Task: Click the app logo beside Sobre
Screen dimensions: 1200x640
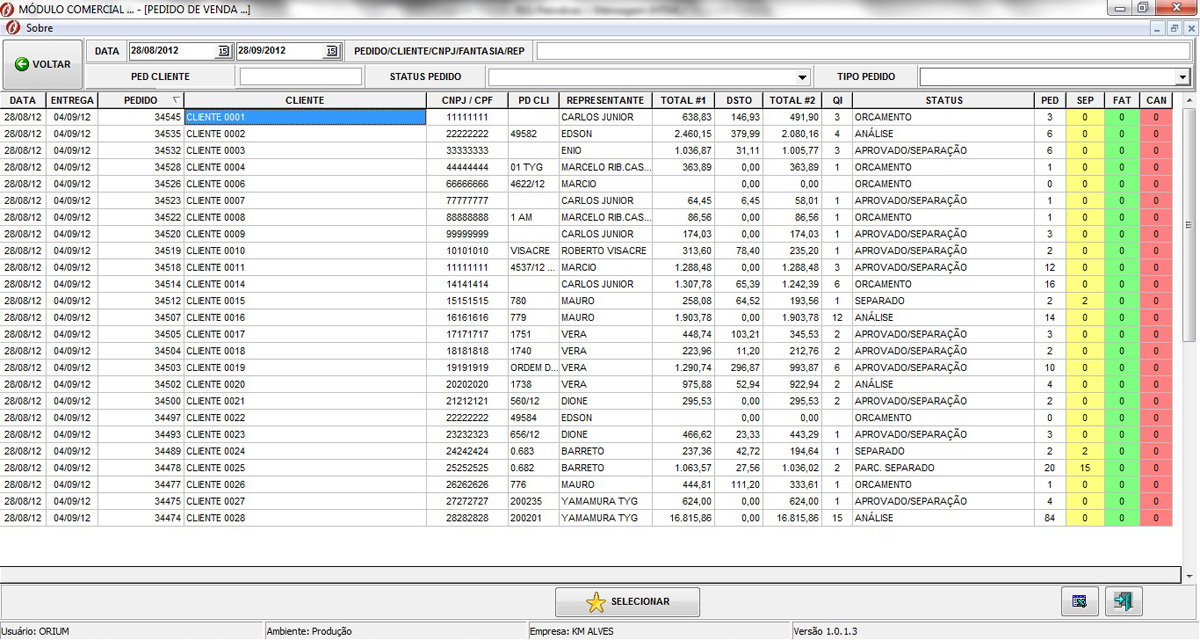Action: click(12, 28)
